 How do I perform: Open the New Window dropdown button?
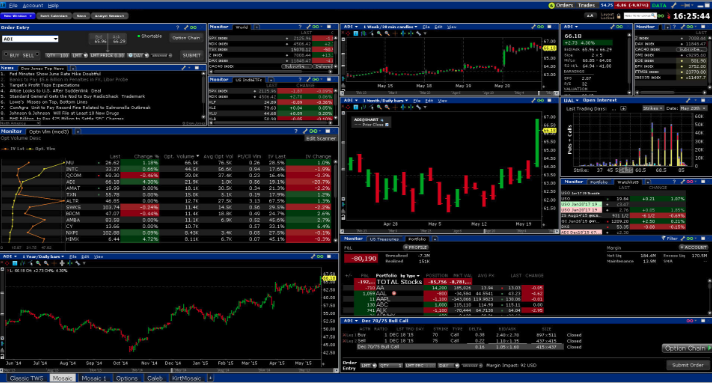tap(18, 16)
